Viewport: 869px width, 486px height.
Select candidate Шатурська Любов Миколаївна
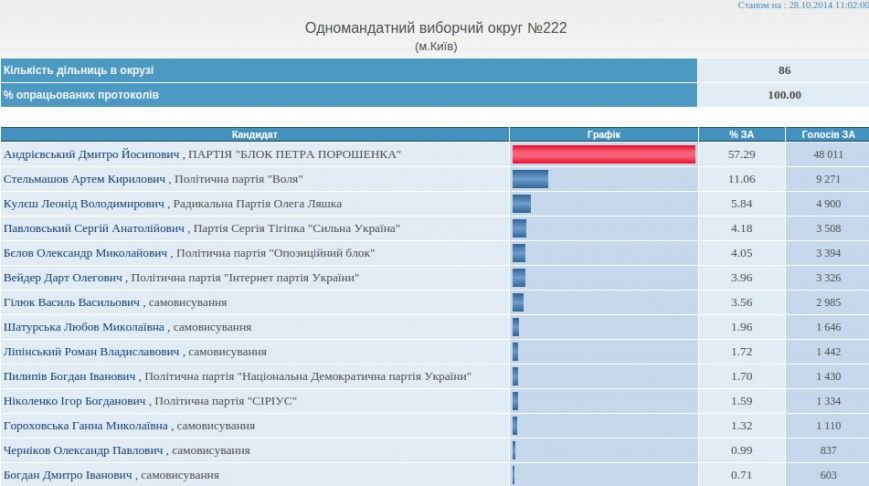84,327
